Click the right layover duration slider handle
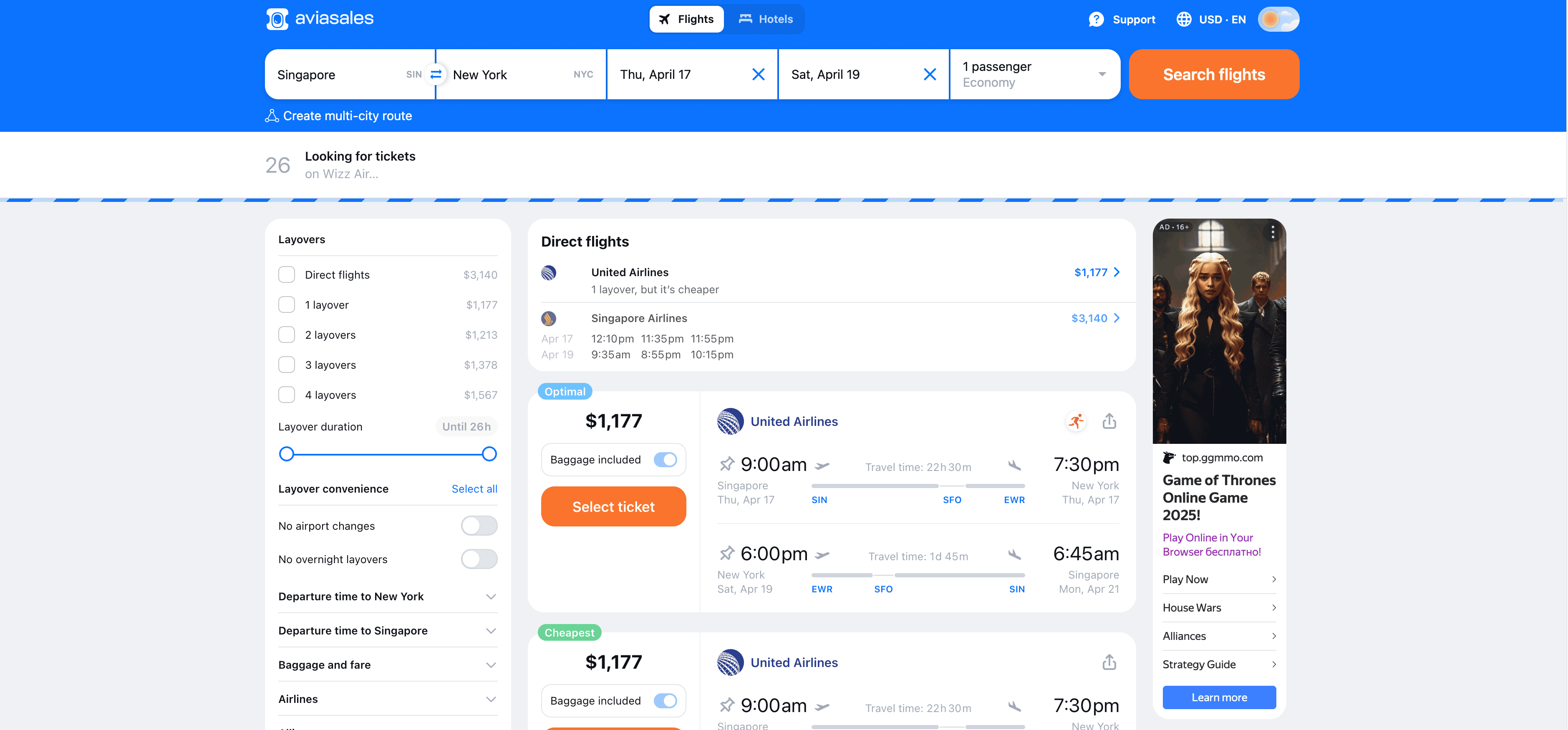1568x730 pixels. [489, 454]
